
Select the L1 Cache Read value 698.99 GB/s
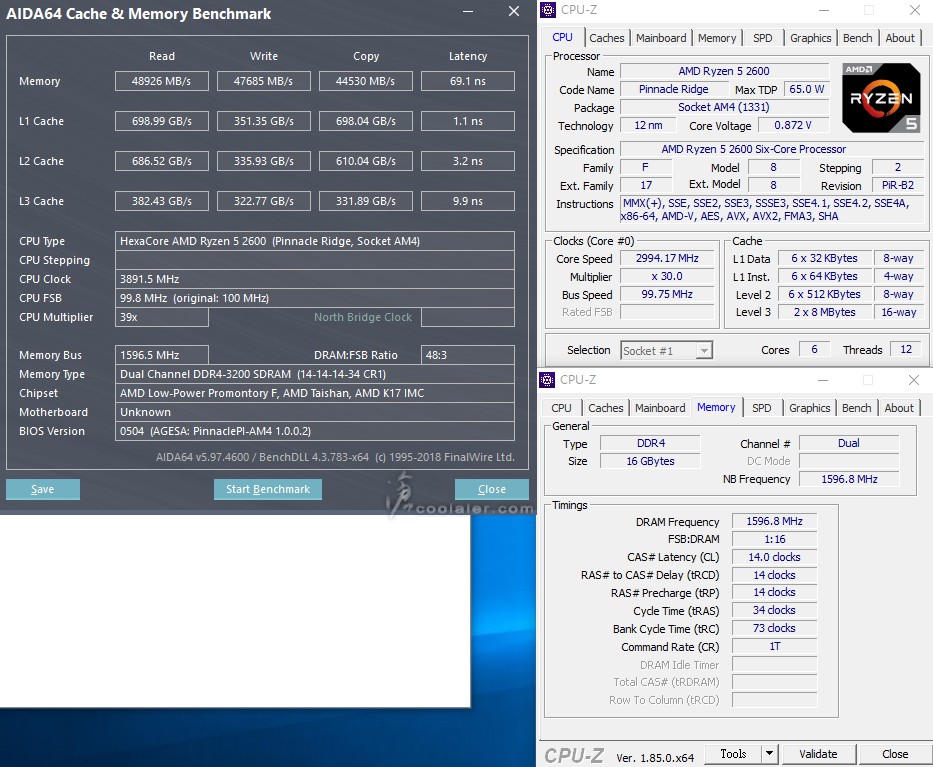tap(162, 121)
